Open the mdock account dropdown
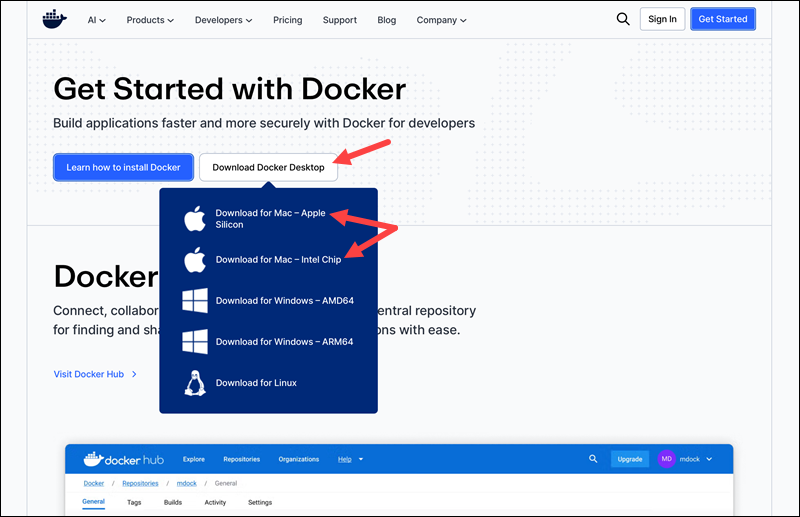 (696, 459)
